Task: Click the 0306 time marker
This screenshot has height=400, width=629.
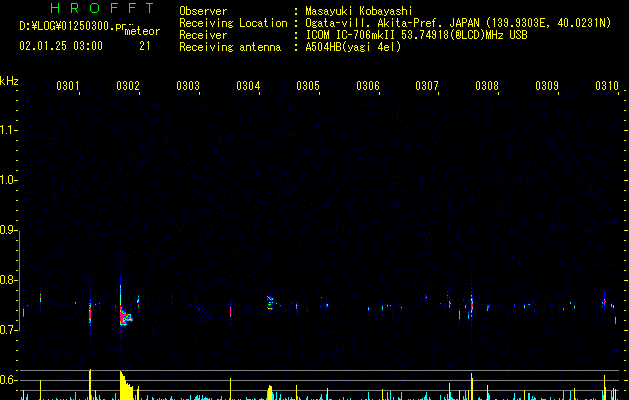Action: pyautogui.click(x=368, y=85)
